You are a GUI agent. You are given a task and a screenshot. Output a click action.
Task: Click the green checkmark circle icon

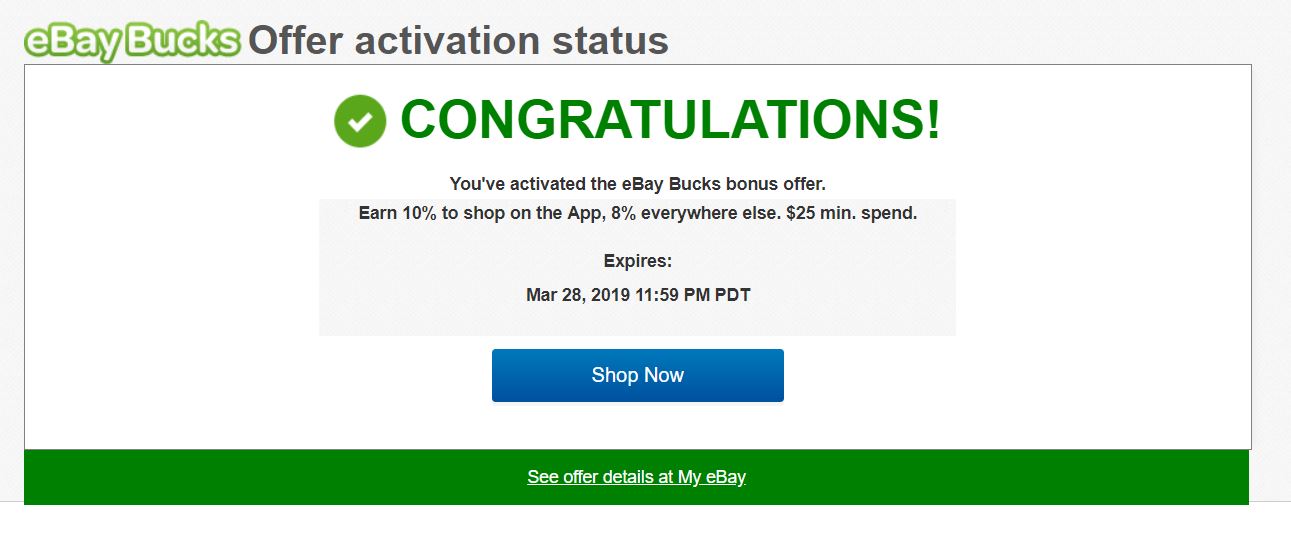click(360, 121)
